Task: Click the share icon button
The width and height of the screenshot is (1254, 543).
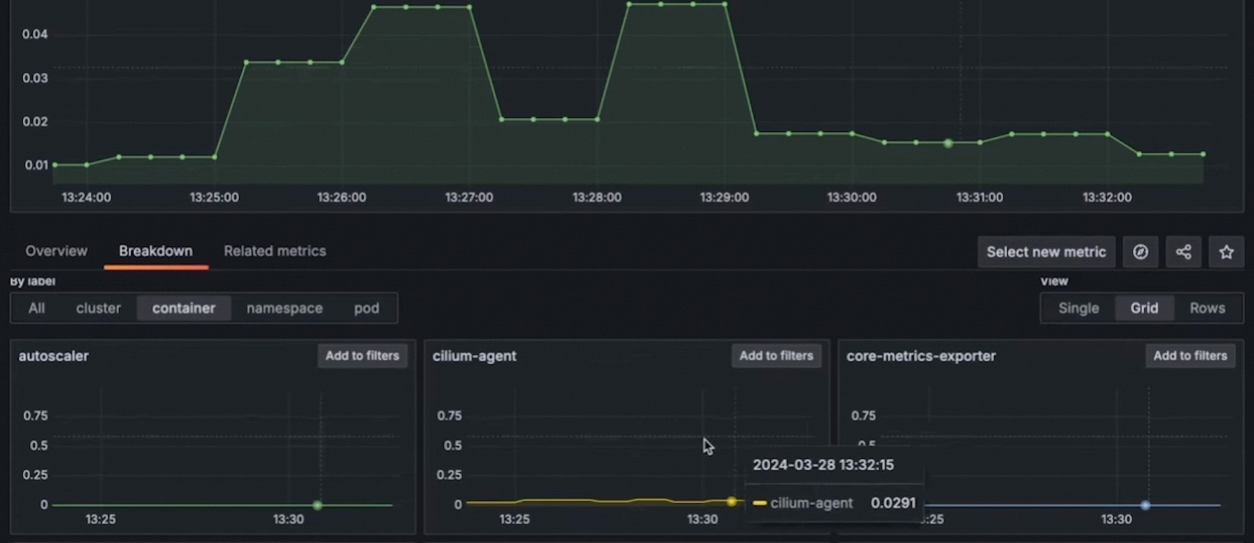Action: pyautogui.click(x=1183, y=252)
